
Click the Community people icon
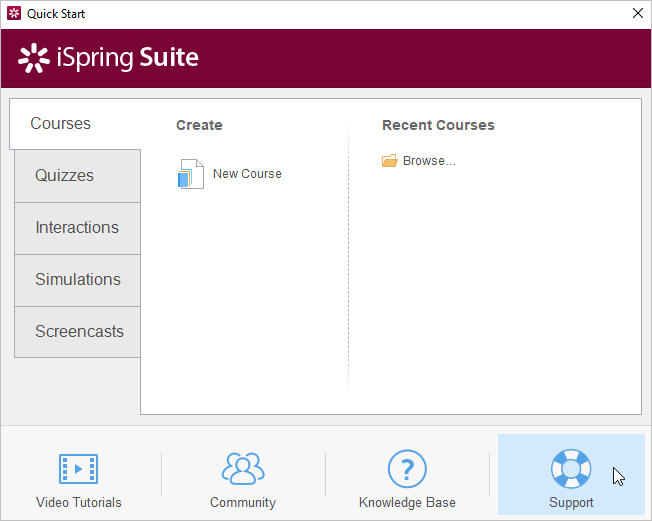click(243, 468)
